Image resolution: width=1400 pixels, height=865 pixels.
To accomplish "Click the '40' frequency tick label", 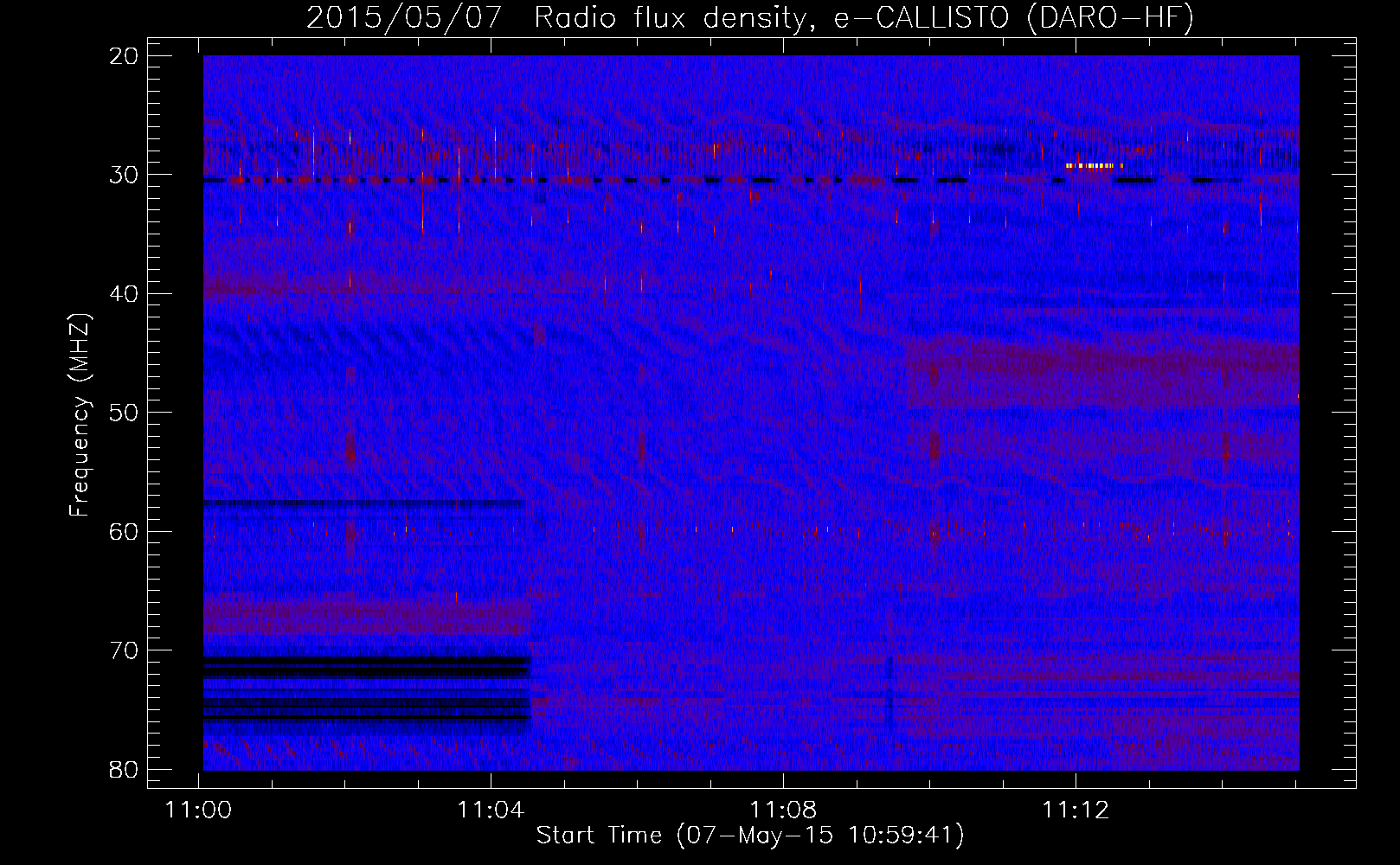I will (125, 294).
